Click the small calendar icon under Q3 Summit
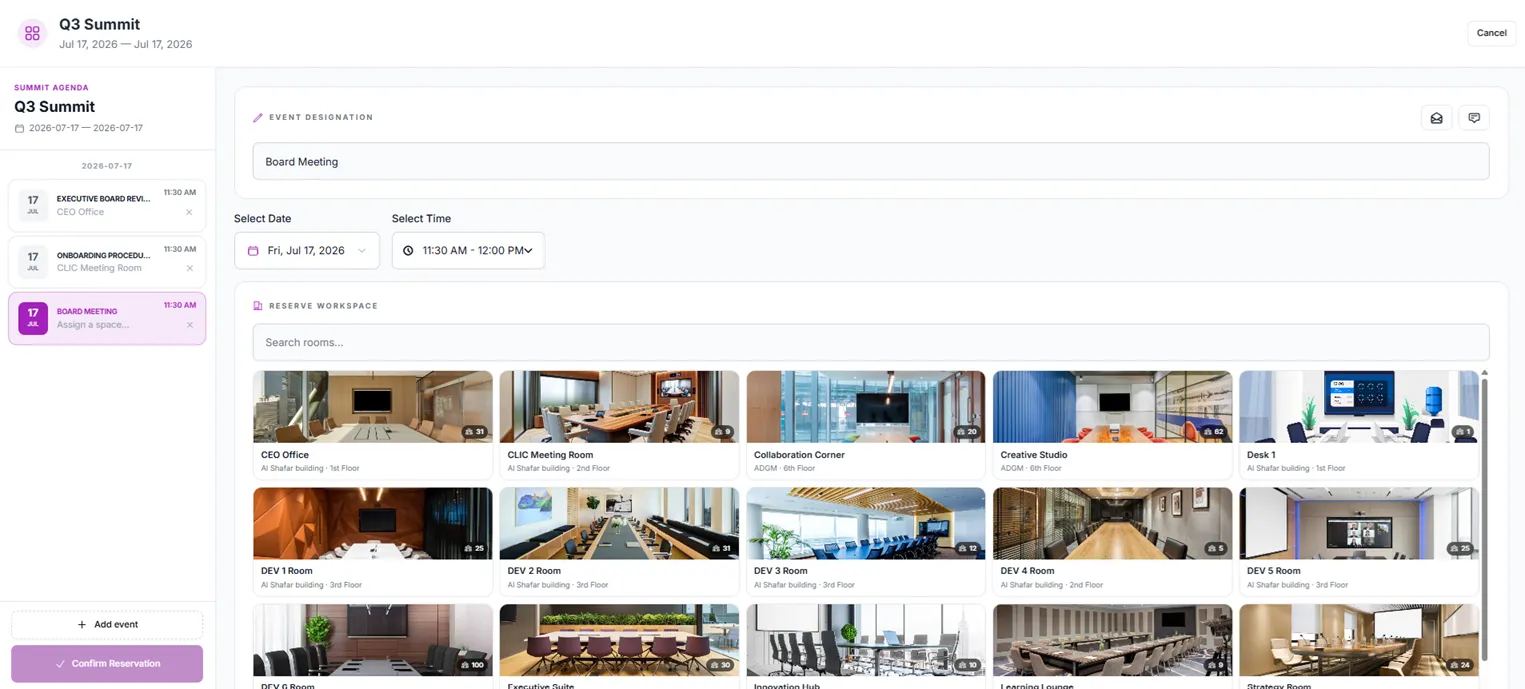Viewport: 1525px width, 689px height. tap(19, 129)
